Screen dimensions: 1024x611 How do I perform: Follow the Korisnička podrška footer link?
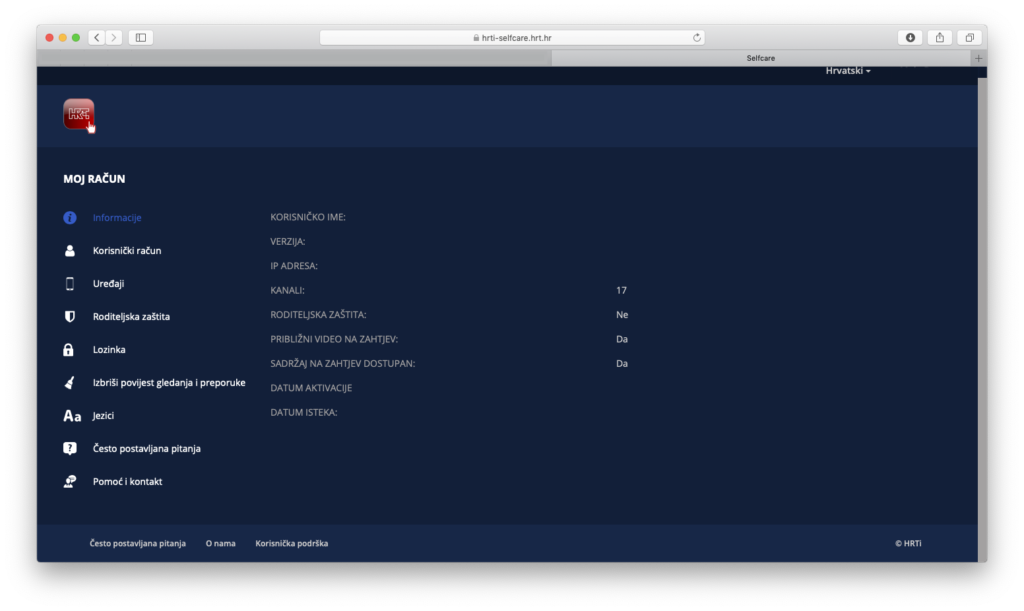pos(292,544)
